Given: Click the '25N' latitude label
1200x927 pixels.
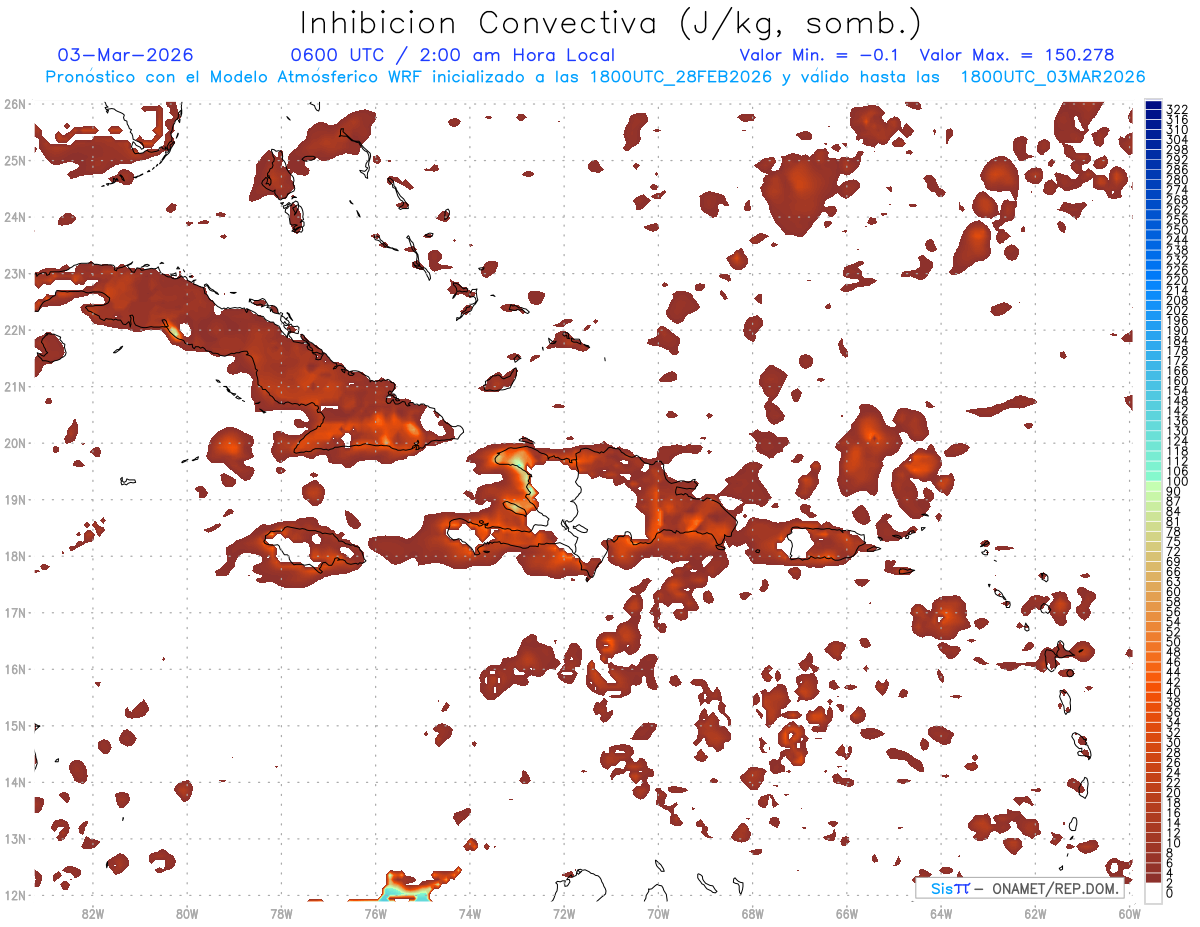Looking at the screenshot, I should 15,160.
